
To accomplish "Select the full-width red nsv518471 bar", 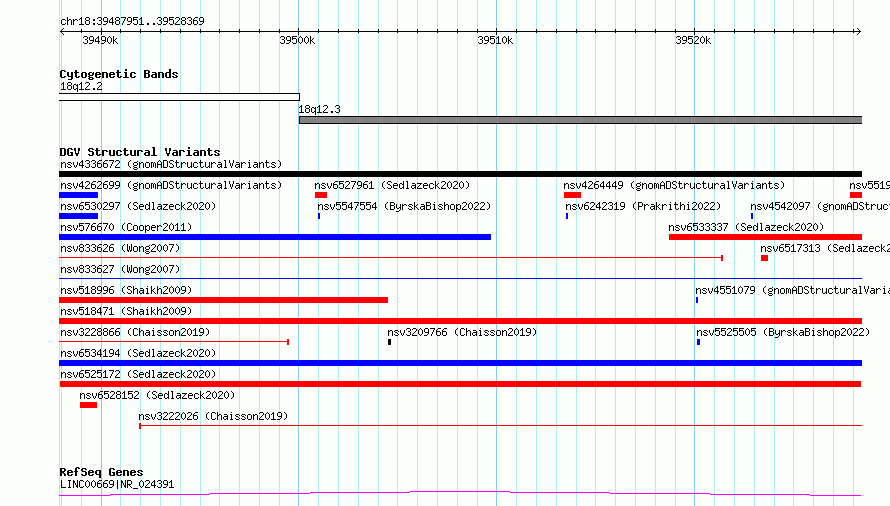I will [460, 321].
